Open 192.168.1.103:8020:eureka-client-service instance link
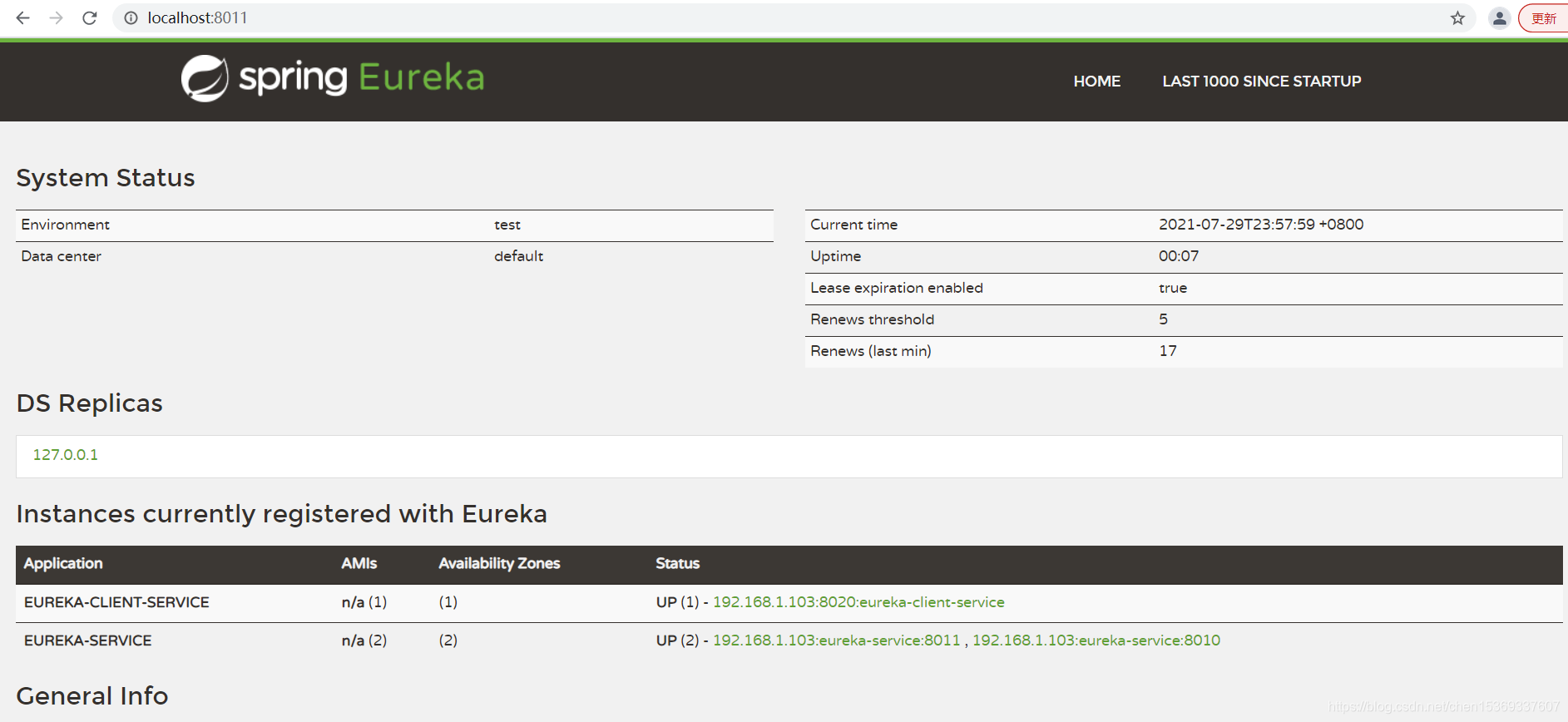The image size is (1568, 722). [858, 602]
